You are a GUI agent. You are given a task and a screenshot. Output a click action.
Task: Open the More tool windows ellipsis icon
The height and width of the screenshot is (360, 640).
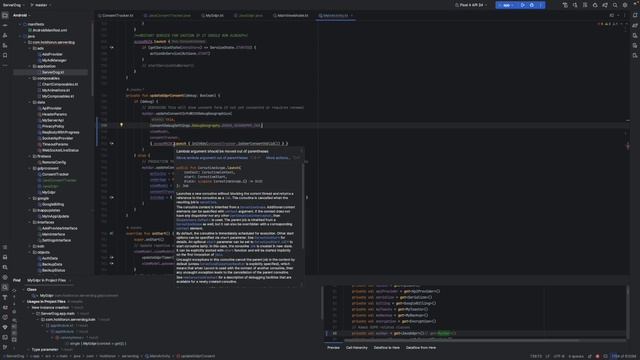coord(5,65)
